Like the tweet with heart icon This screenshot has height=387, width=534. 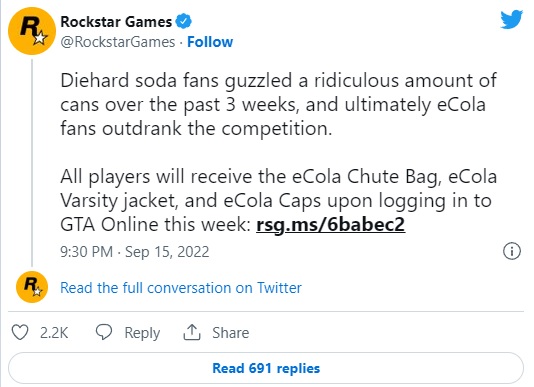point(20,332)
